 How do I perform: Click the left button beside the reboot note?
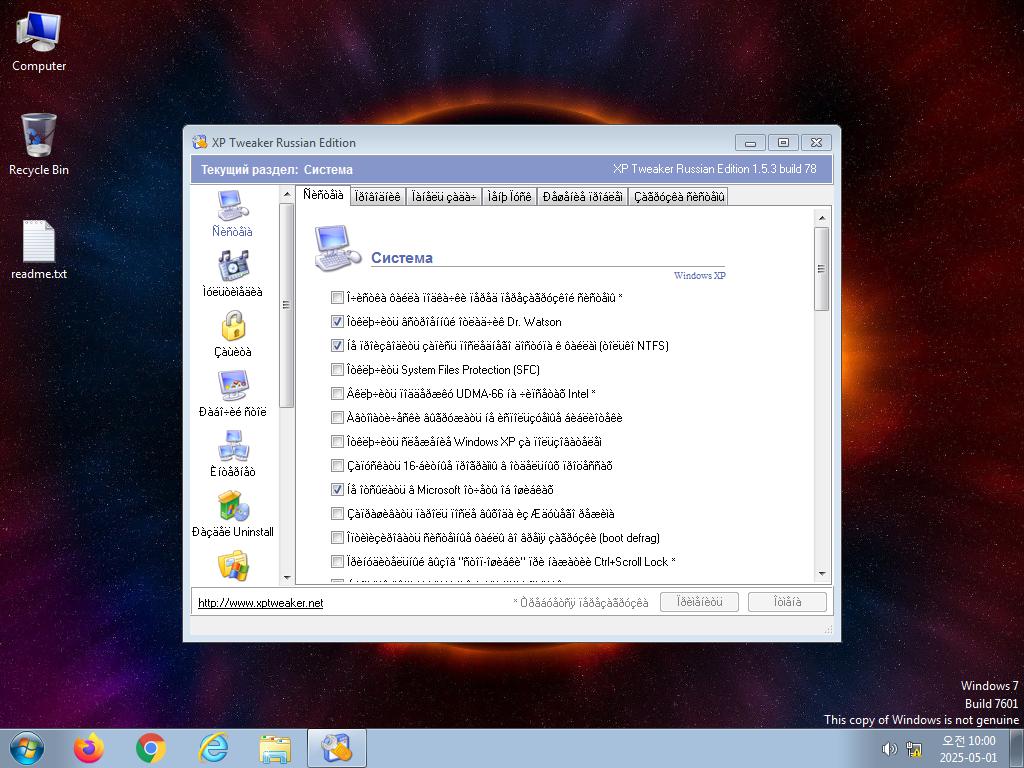[x=699, y=601]
